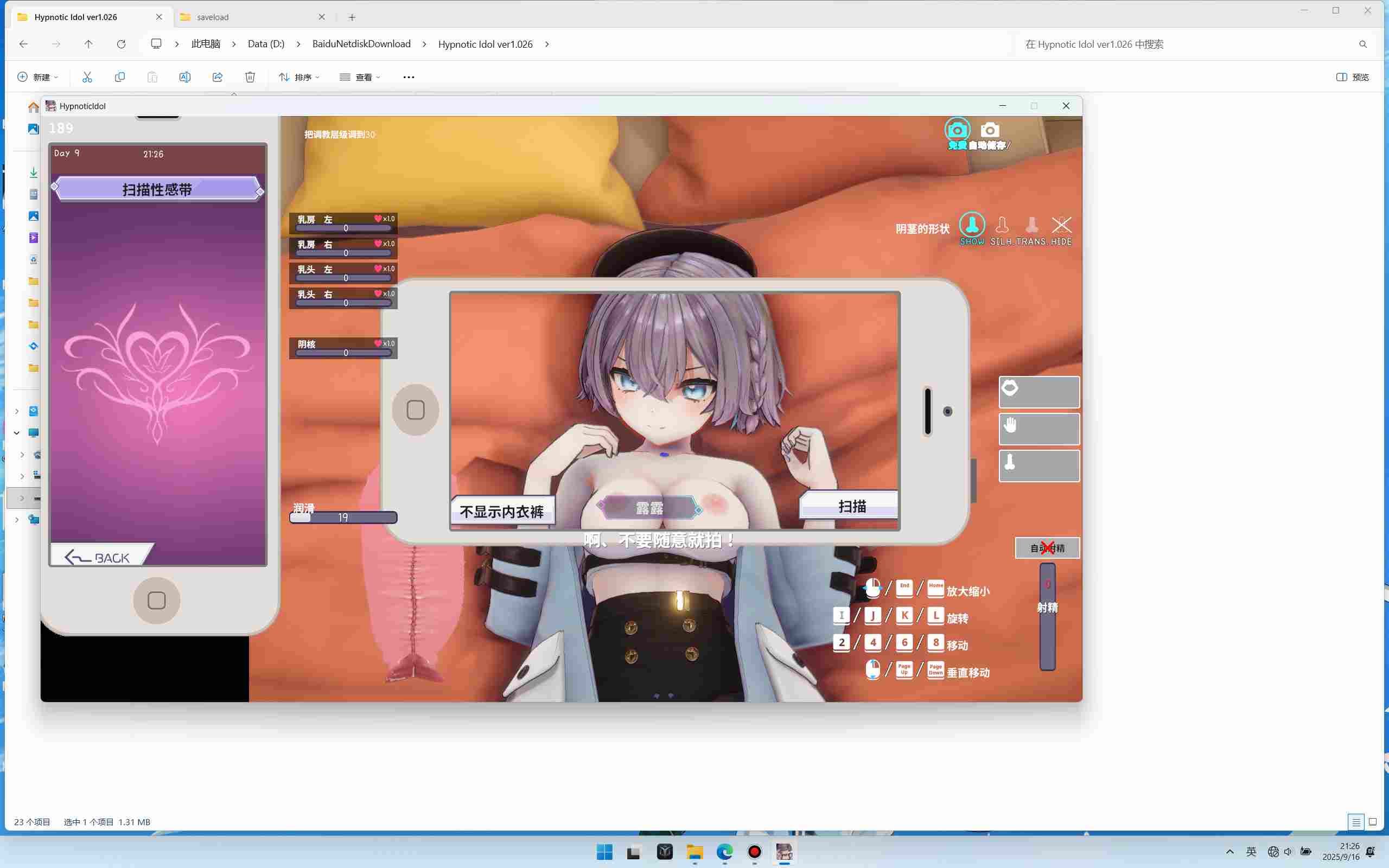Click the Downloads icon in Explorer sidebar

coord(33,172)
